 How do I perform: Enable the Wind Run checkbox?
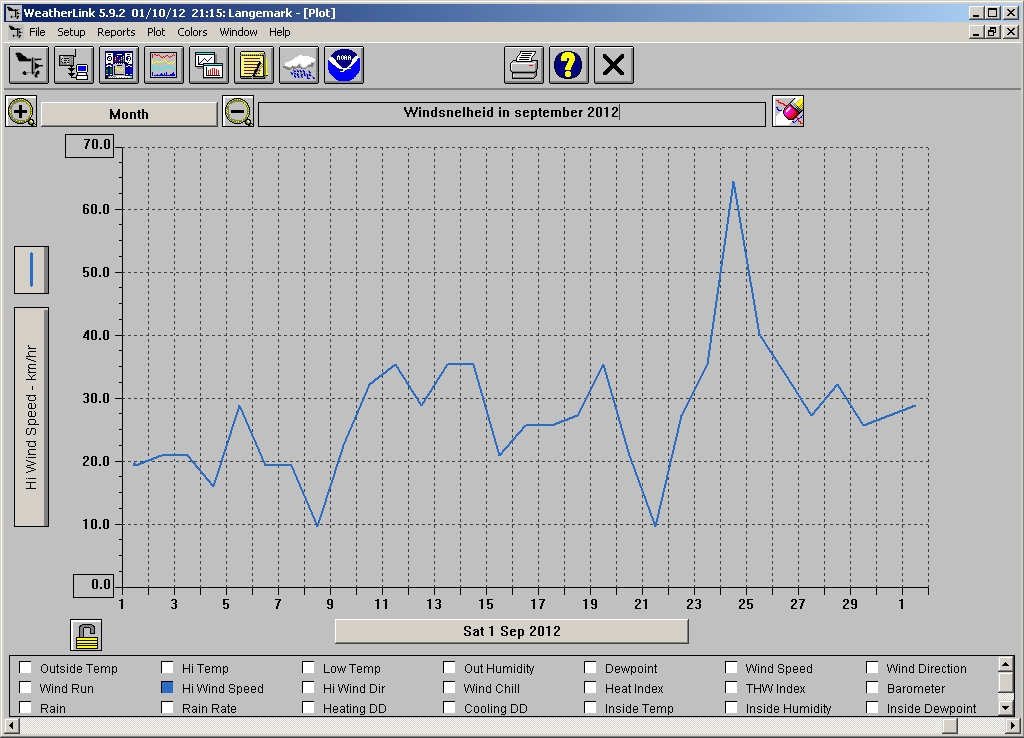[25, 688]
